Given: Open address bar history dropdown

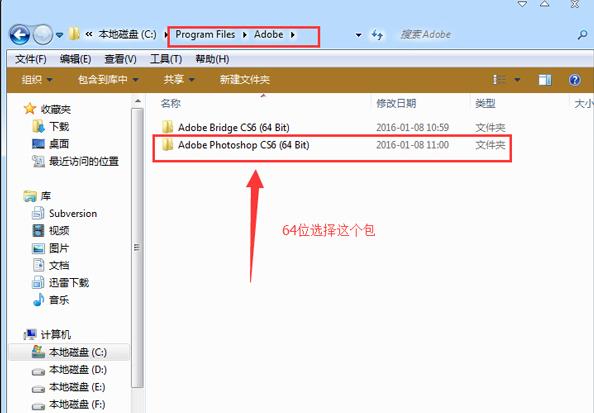Looking at the screenshot, I should tap(358, 35).
